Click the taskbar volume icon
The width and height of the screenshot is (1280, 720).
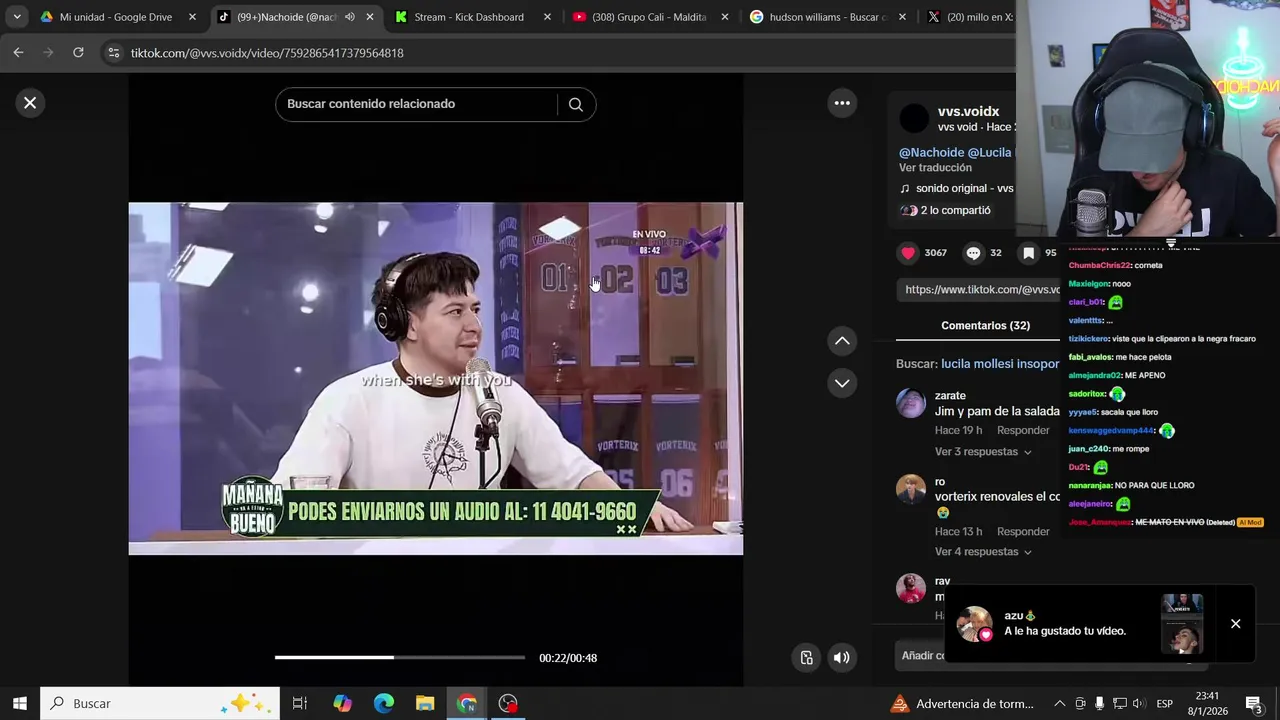[1138, 703]
